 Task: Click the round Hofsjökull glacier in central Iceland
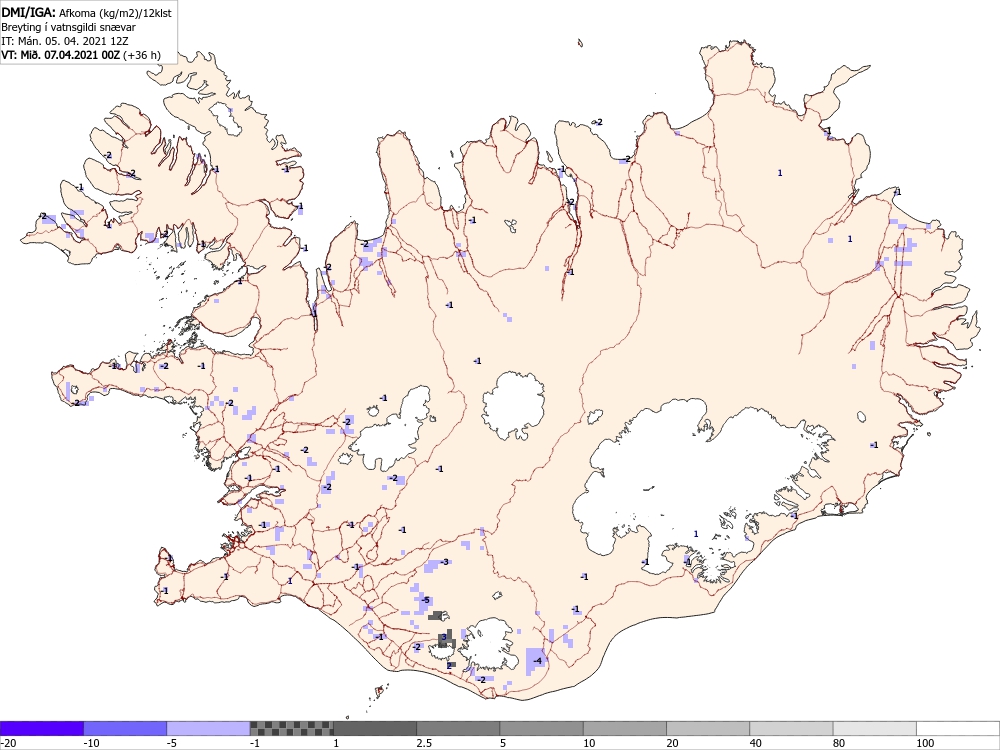513,406
